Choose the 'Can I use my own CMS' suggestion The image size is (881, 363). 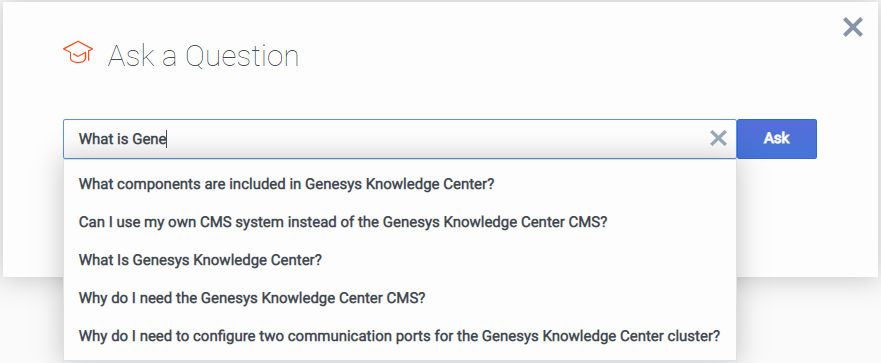point(399,222)
